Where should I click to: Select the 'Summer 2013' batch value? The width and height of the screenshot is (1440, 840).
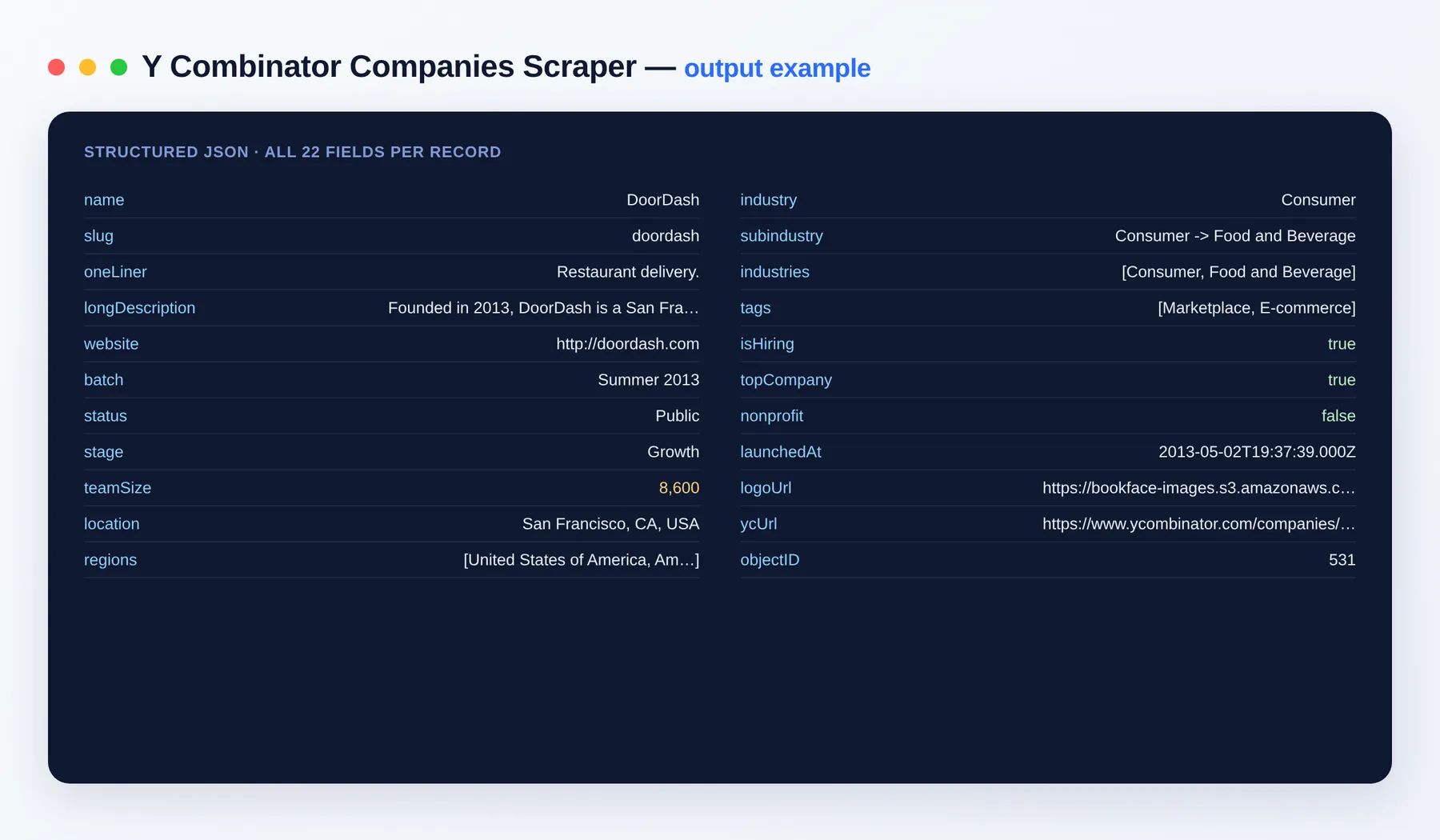pyautogui.click(x=648, y=380)
